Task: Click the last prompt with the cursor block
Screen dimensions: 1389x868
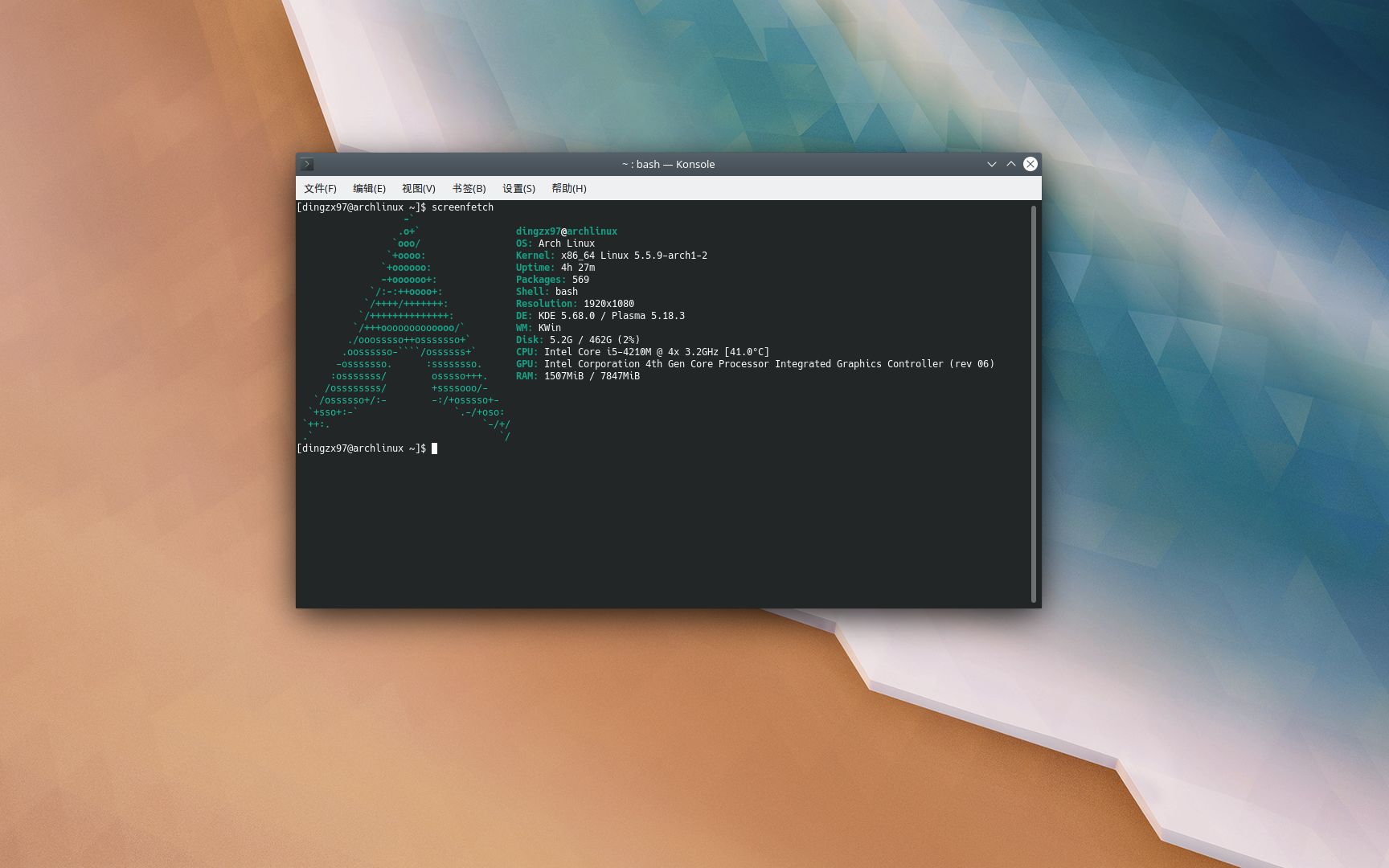Action: click(367, 448)
